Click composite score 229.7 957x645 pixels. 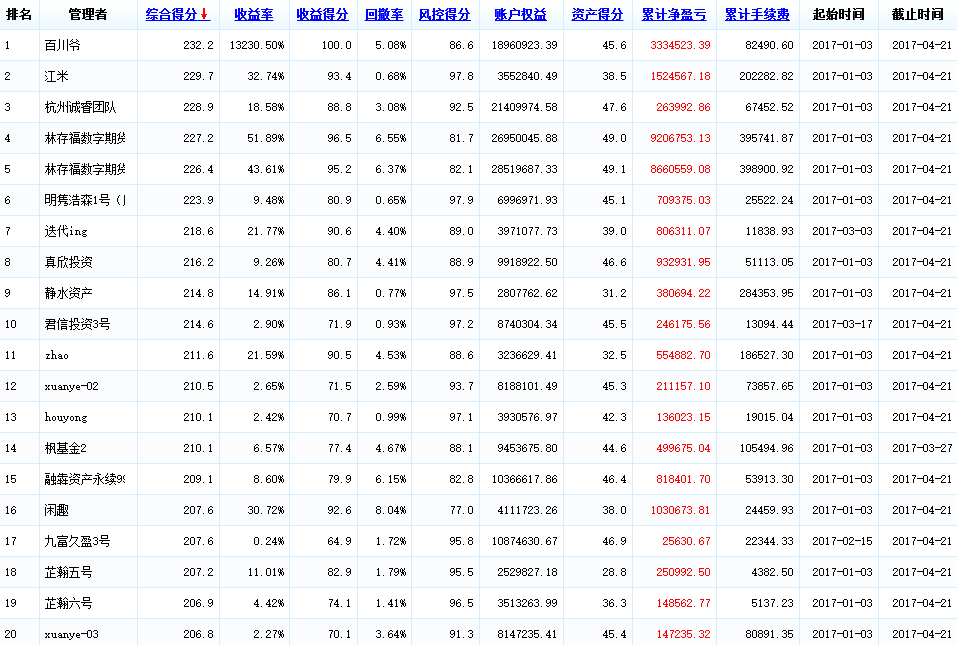click(198, 76)
